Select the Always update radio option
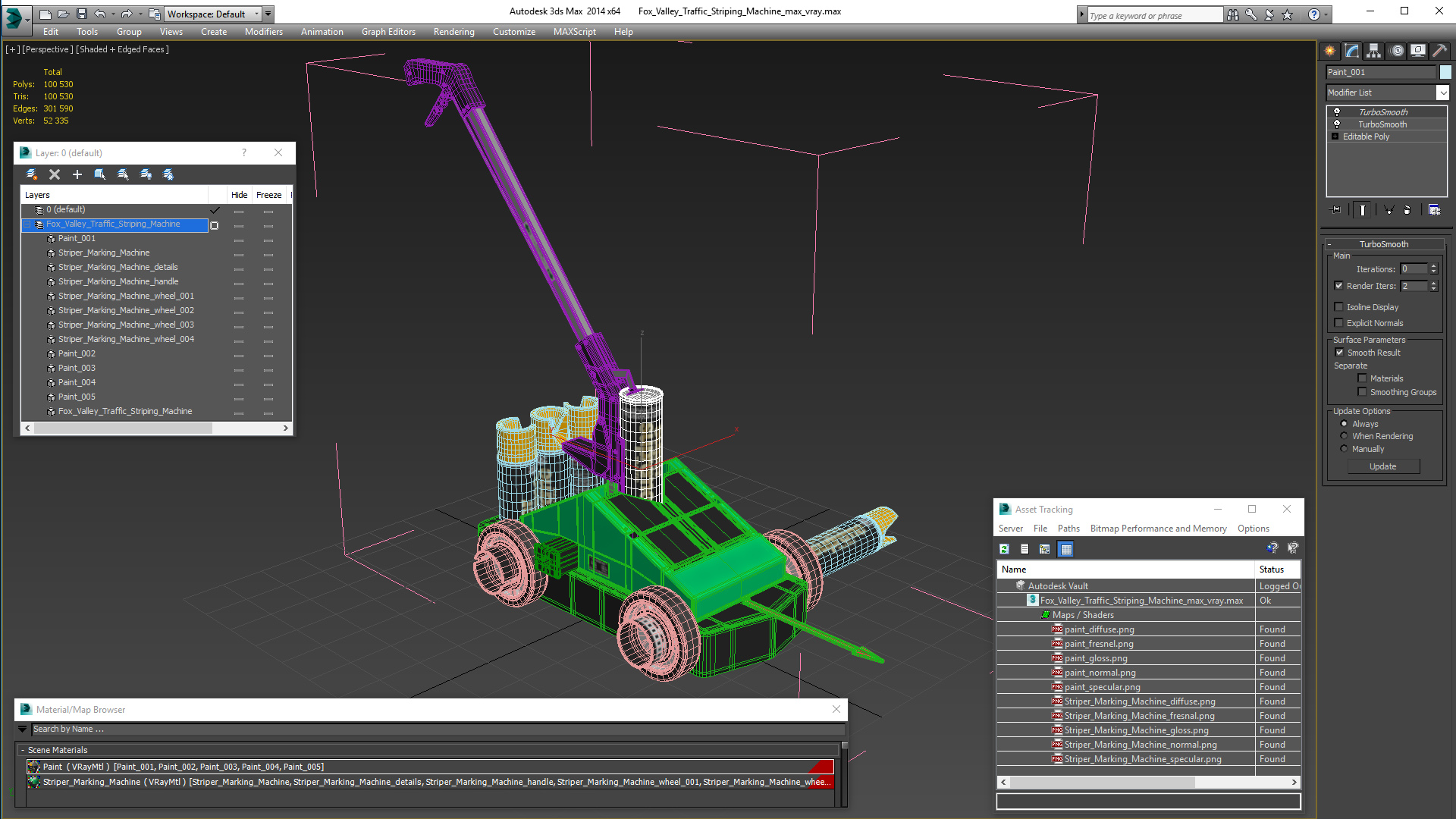 1344,424
